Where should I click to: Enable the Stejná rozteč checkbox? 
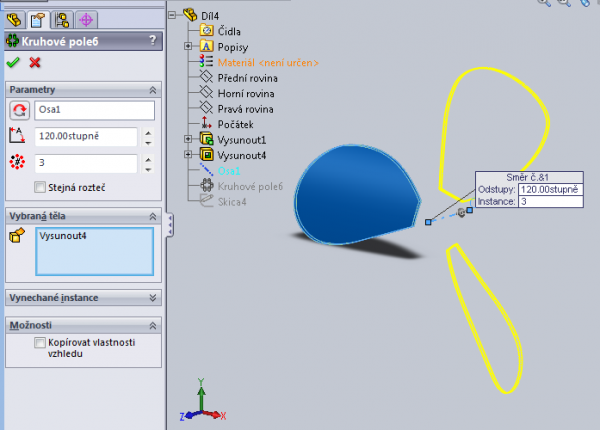click(39, 186)
